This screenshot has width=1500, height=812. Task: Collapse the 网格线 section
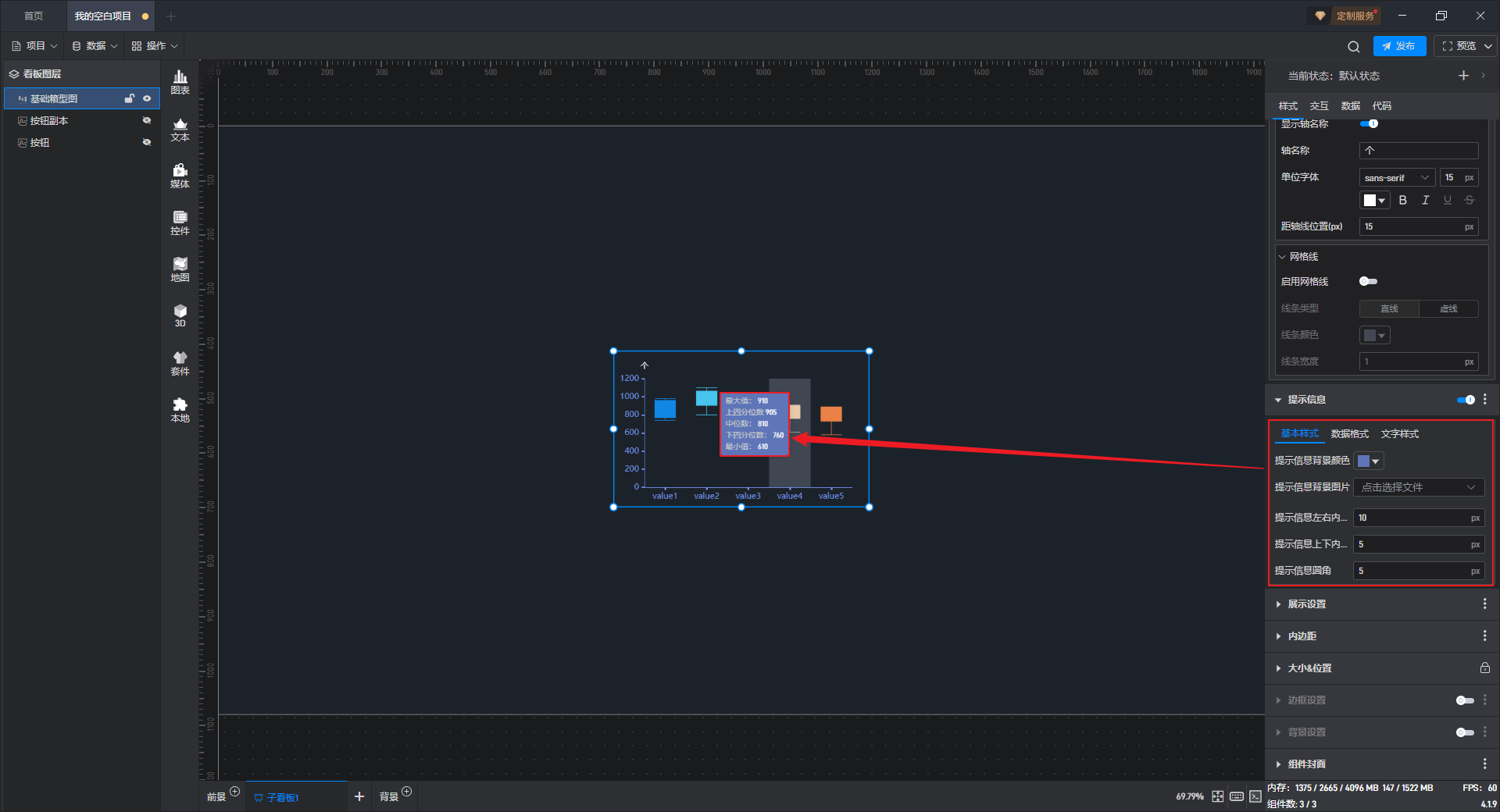(1282, 256)
